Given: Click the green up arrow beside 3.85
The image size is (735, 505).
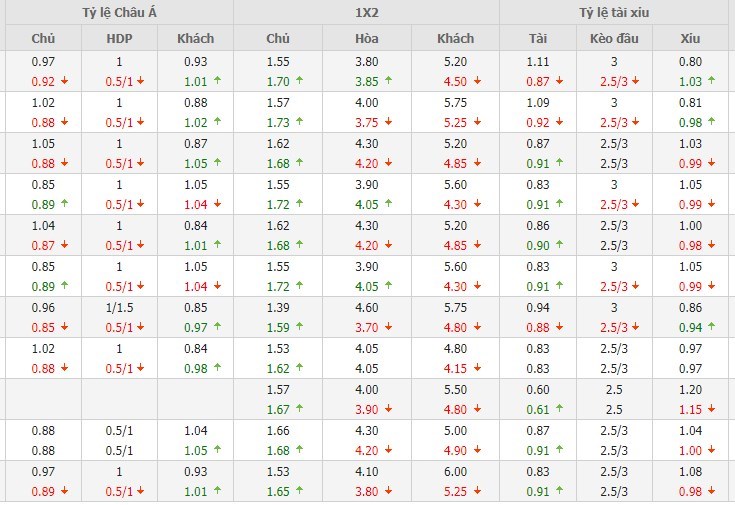Looking at the screenshot, I should 387,80.
